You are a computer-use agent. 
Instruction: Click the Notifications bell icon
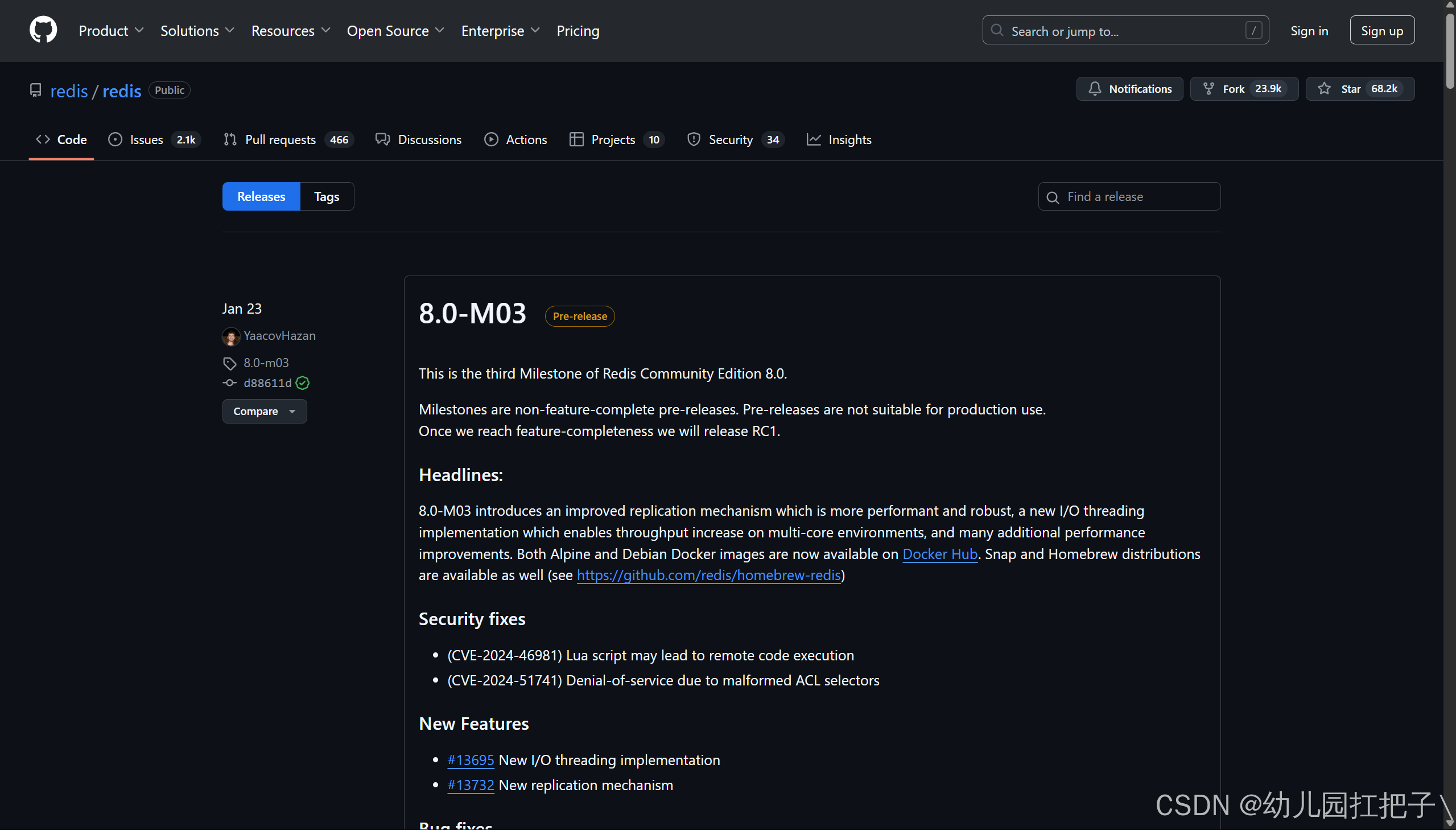[x=1094, y=89]
